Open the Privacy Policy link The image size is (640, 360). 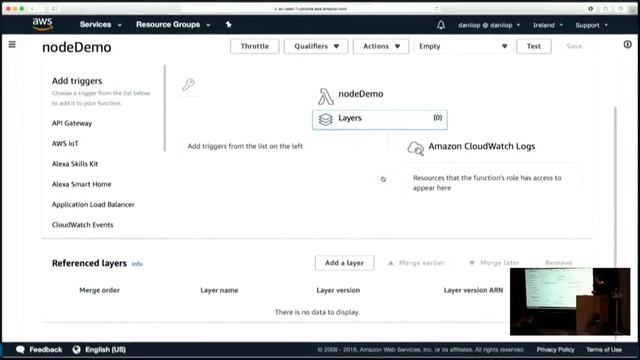click(x=556, y=350)
